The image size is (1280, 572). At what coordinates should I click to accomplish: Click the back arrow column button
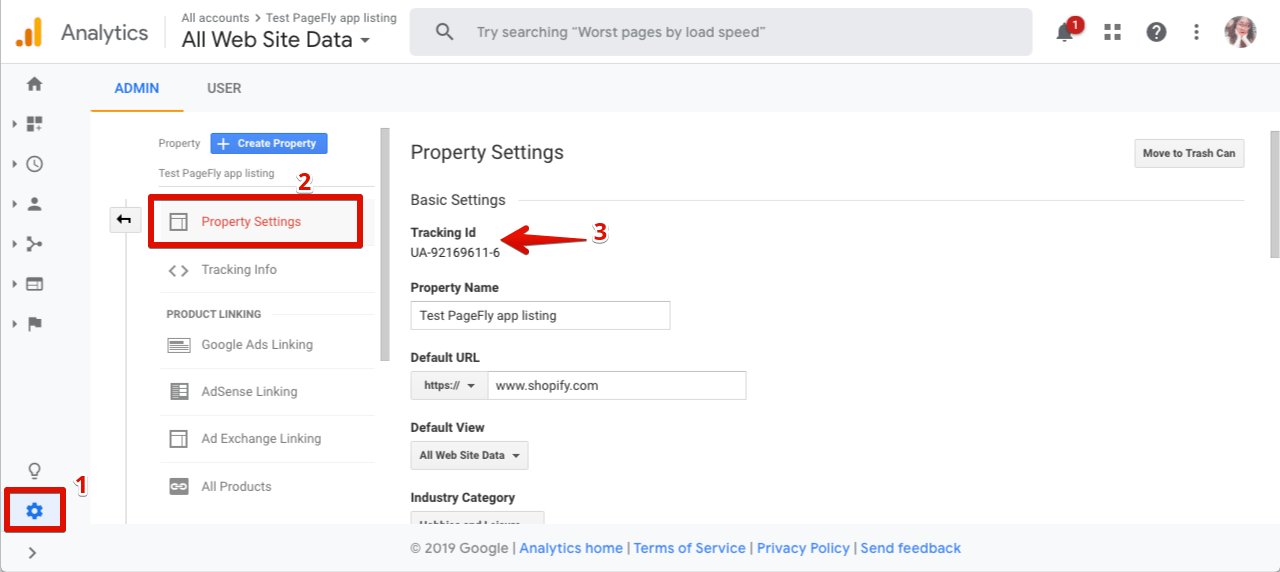125,219
